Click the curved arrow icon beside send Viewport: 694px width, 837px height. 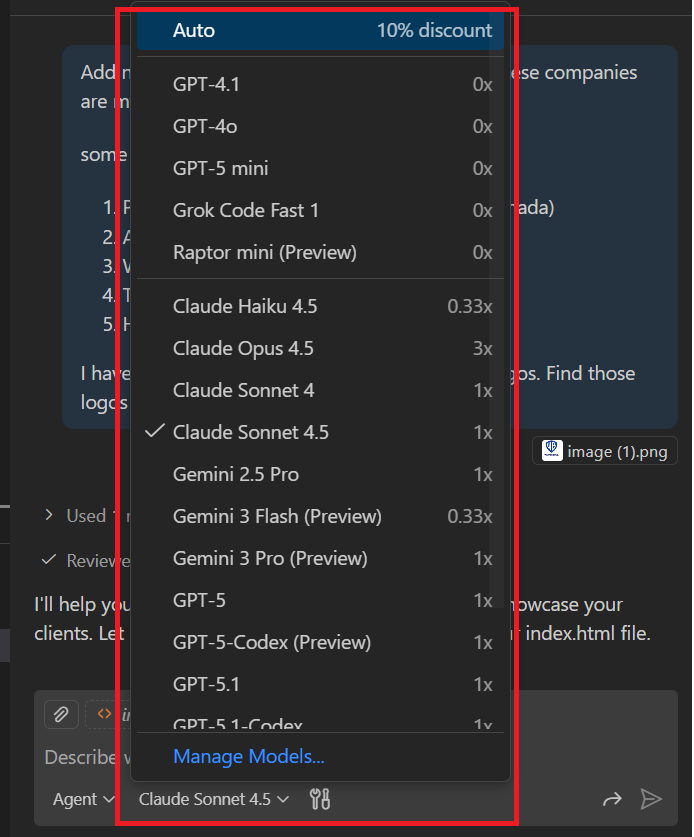click(611, 799)
